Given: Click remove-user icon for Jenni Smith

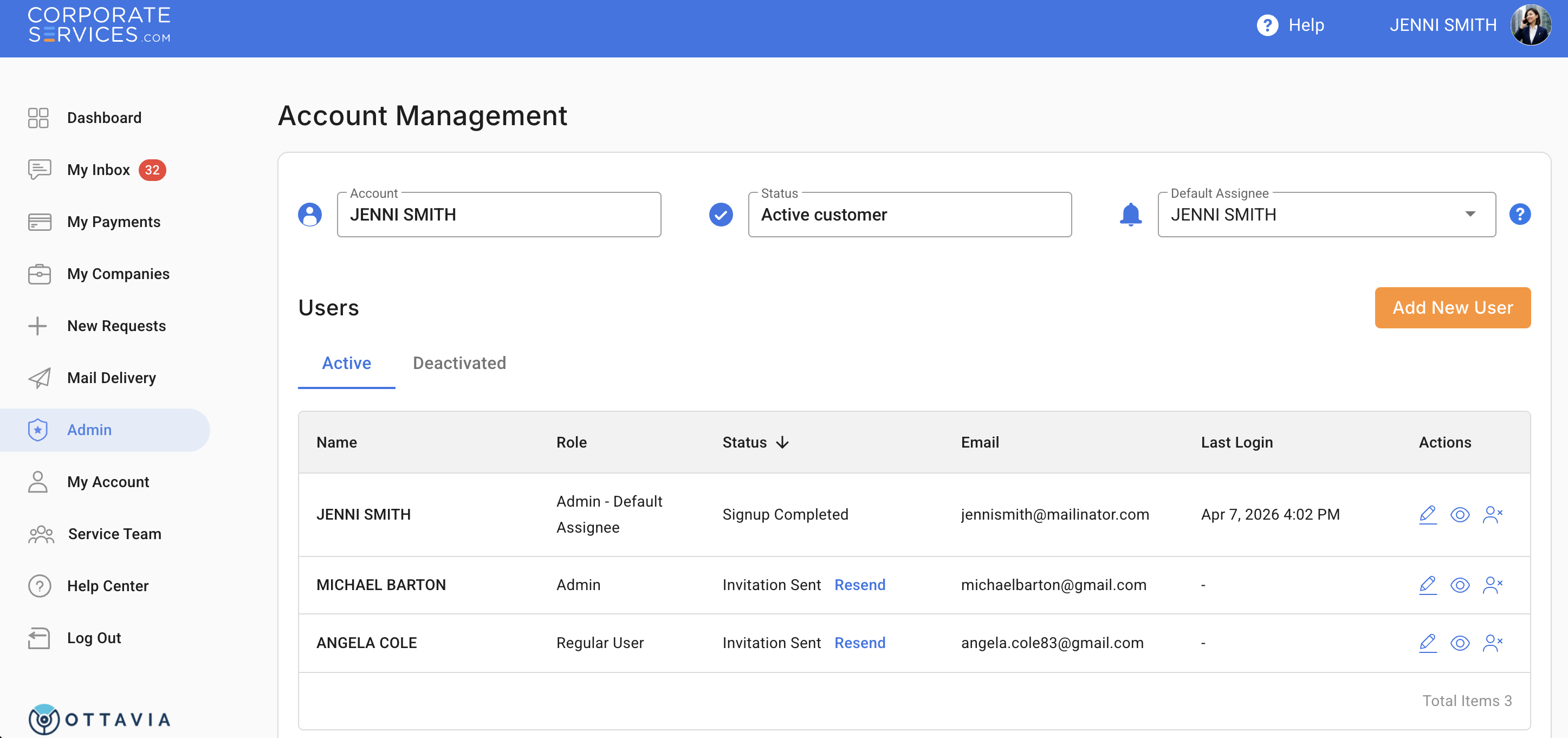Looking at the screenshot, I should pyautogui.click(x=1493, y=515).
